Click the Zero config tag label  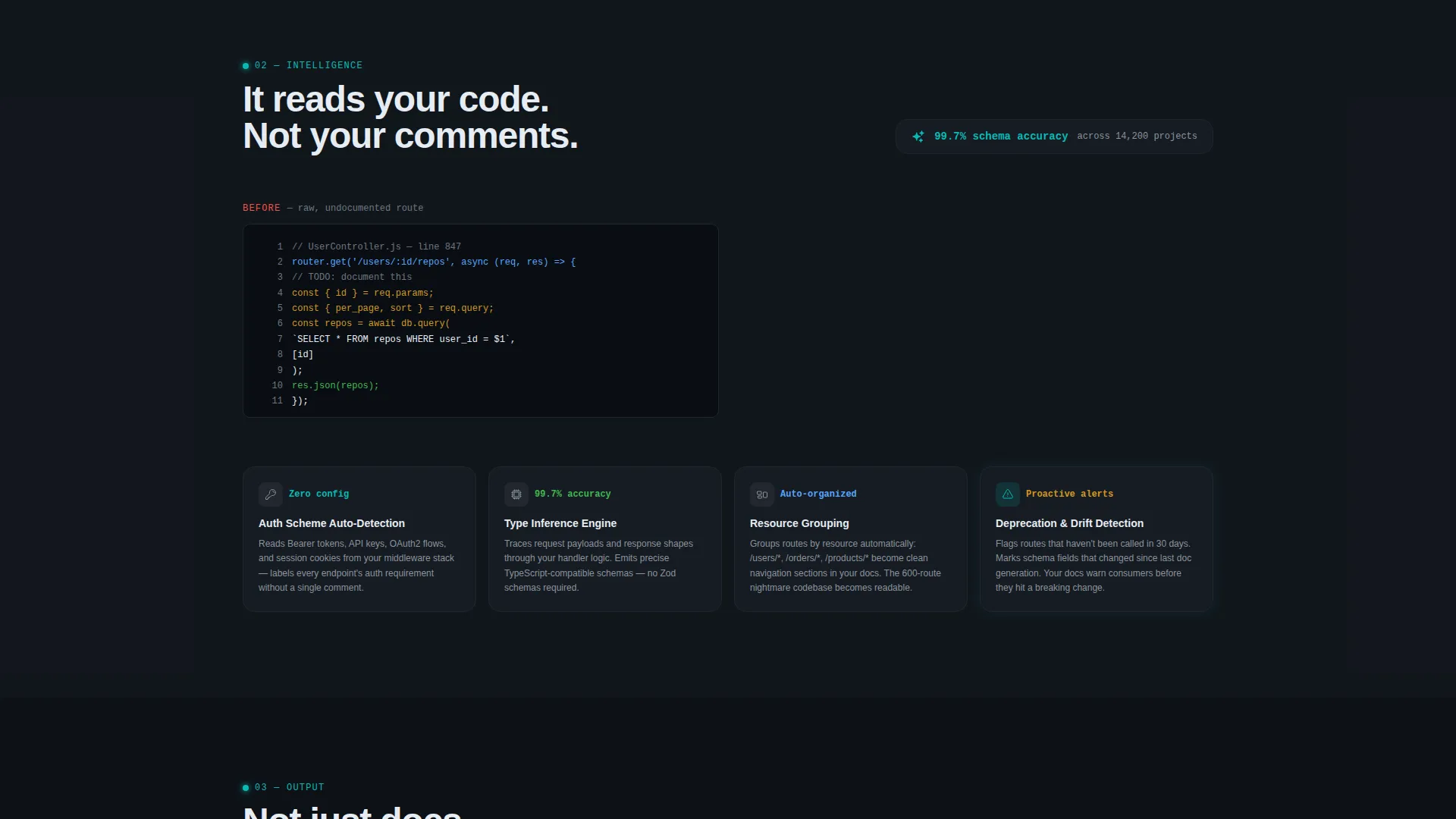318,494
